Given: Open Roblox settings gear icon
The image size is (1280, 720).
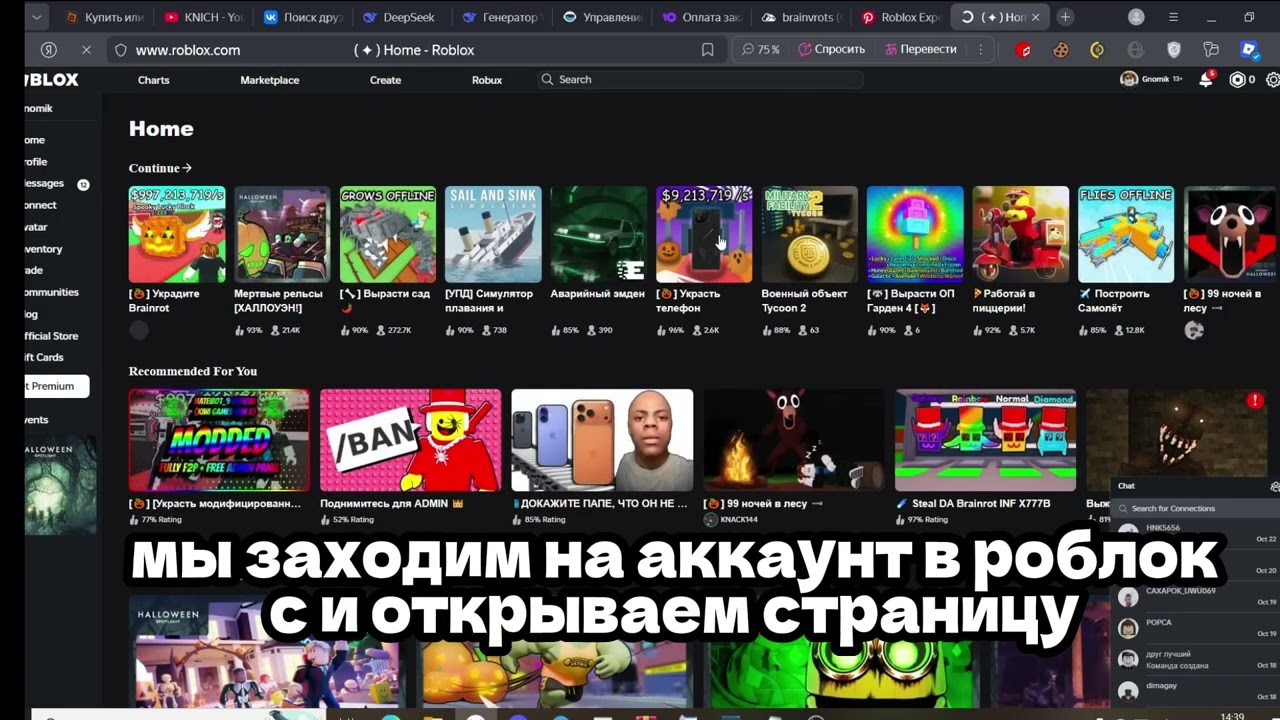Looking at the screenshot, I should click(1273, 80).
